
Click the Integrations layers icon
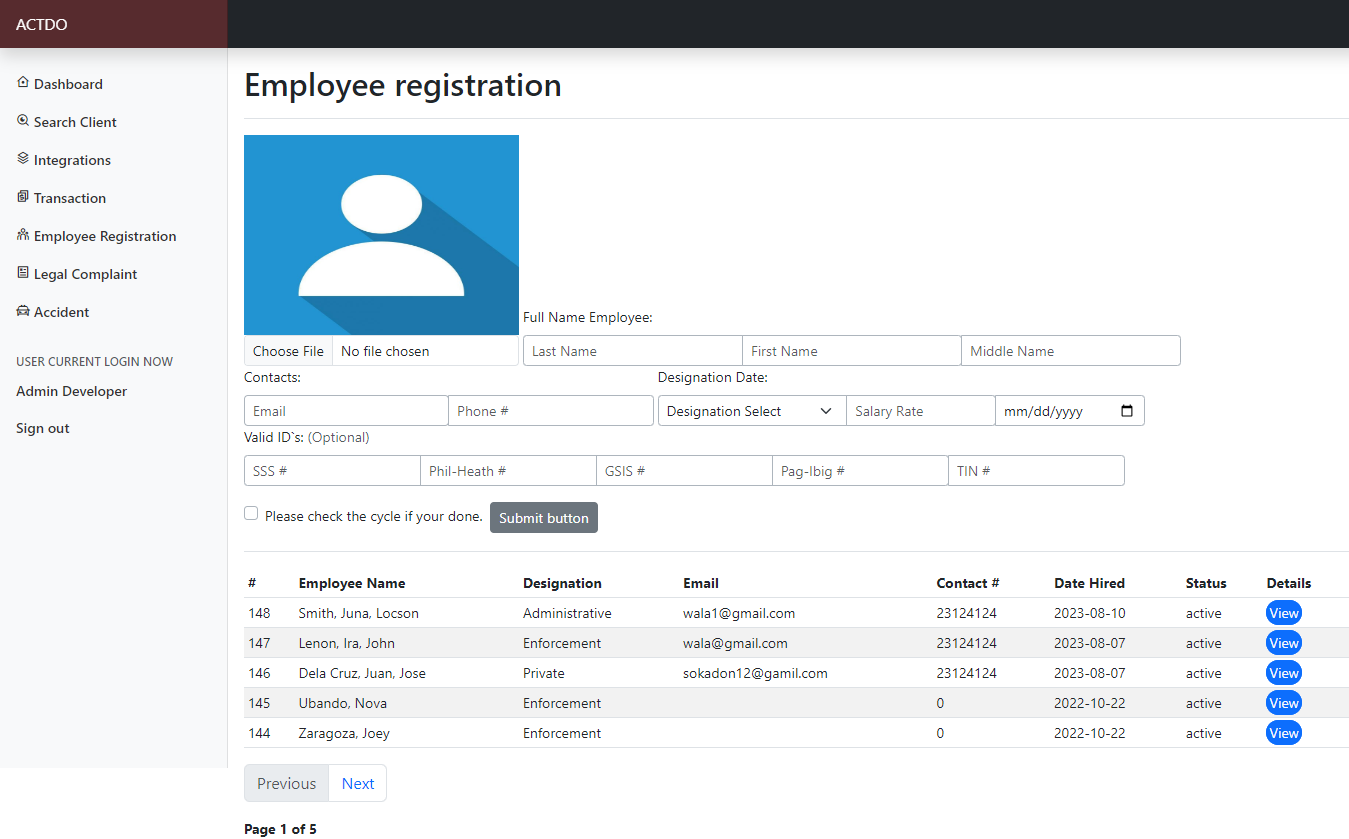23,159
